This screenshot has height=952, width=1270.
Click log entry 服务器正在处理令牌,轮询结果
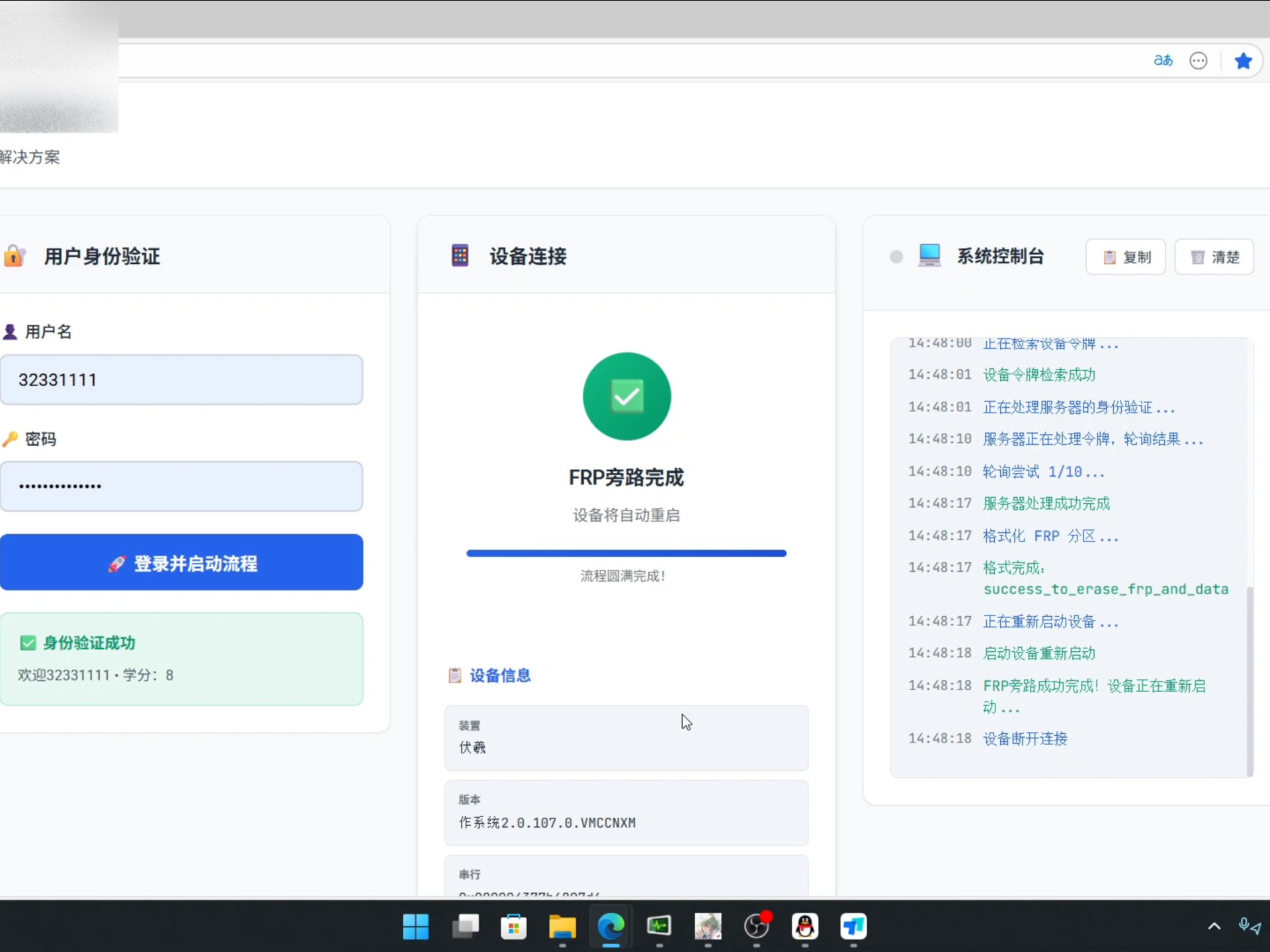click(x=1093, y=439)
